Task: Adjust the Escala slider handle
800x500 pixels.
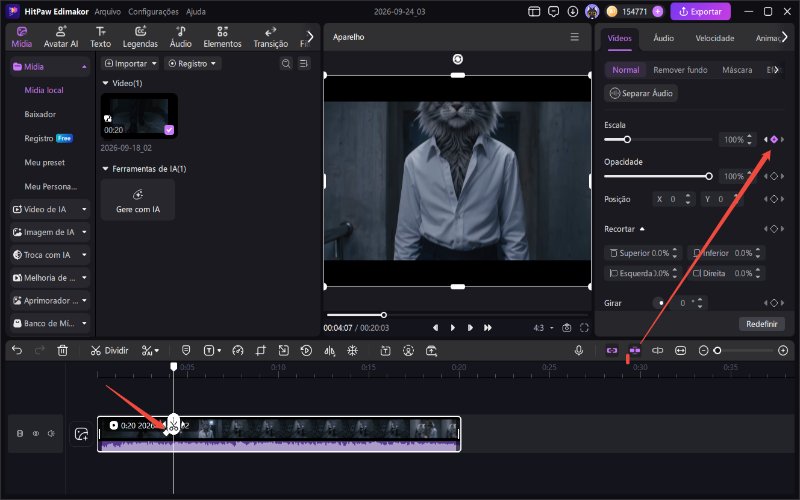Action: coord(627,139)
